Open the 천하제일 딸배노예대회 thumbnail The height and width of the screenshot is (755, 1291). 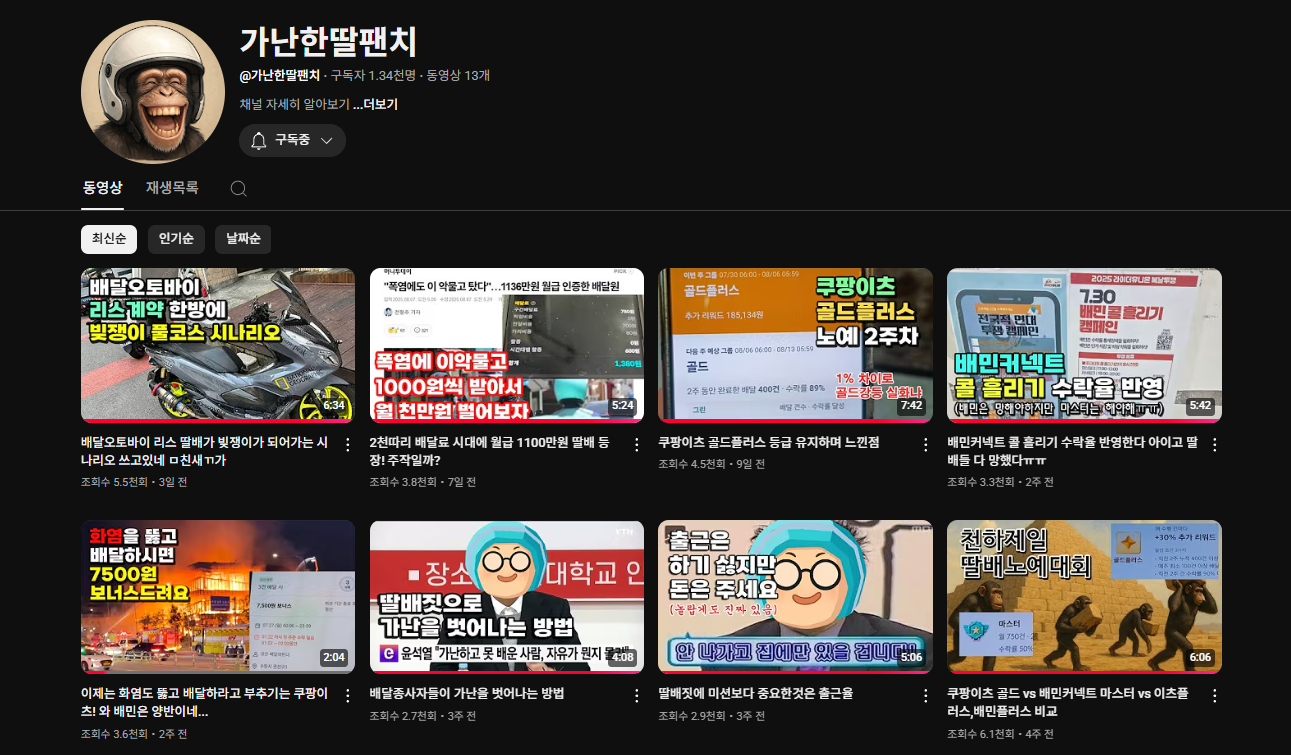pos(1084,596)
